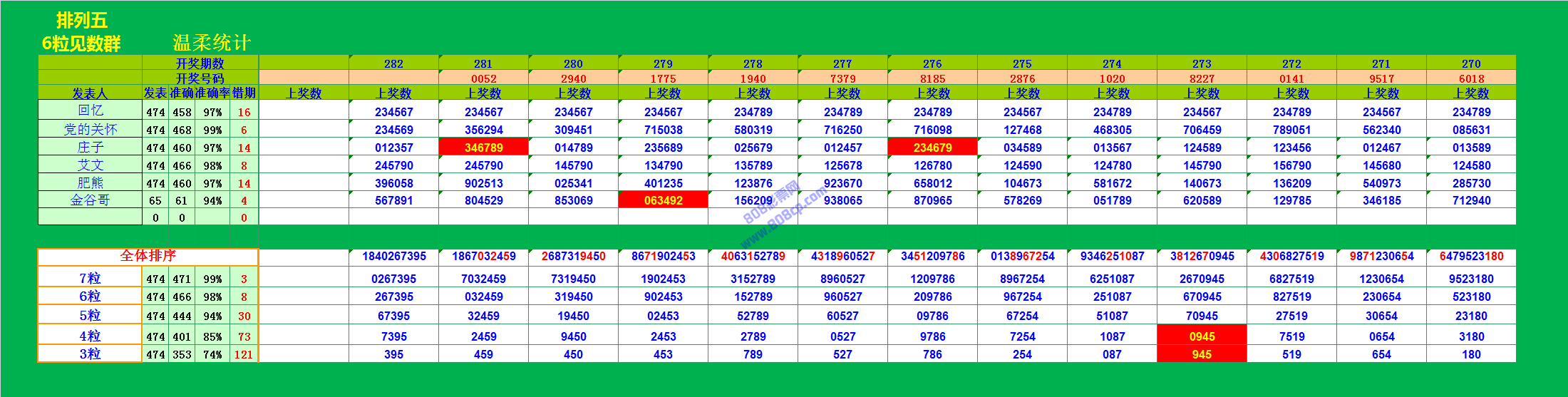Open poster link 党的关怀
Screen dimensions: 1568x397
tap(91, 129)
